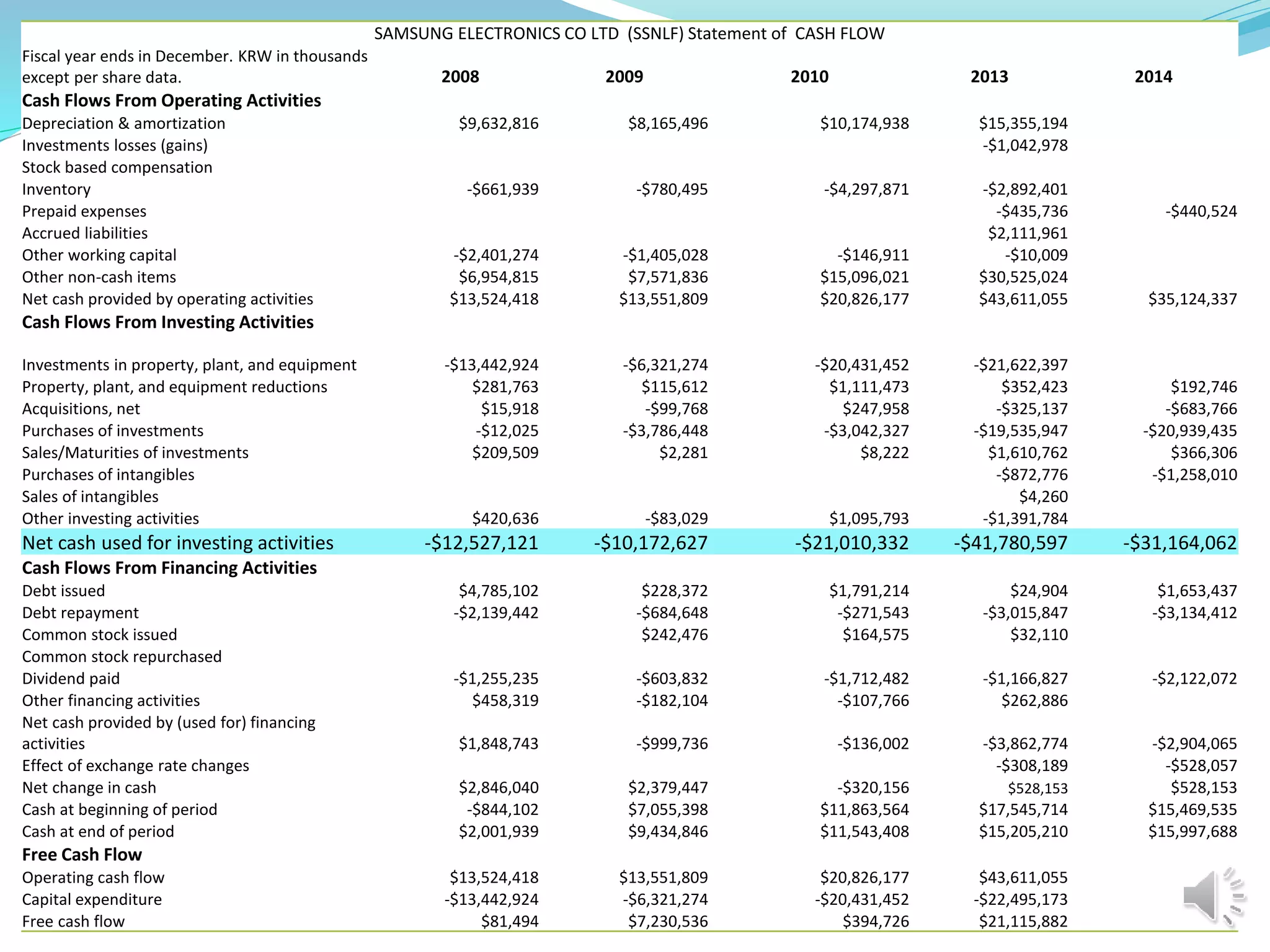Select the Effect of exchange rate changes label
Screen dimensions: 1270x952
[135, 766]
